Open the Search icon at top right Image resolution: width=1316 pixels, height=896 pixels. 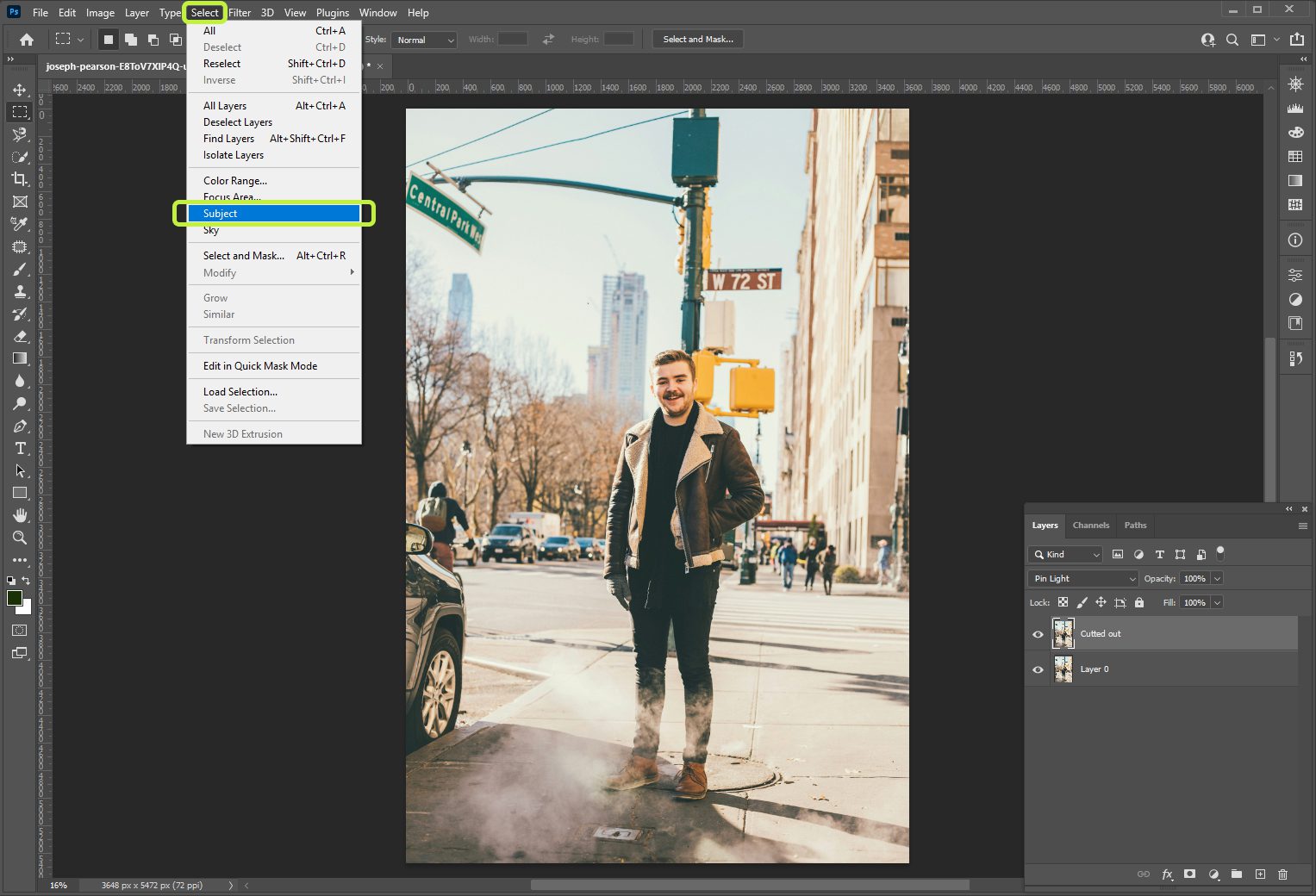tap(1232, 40)
